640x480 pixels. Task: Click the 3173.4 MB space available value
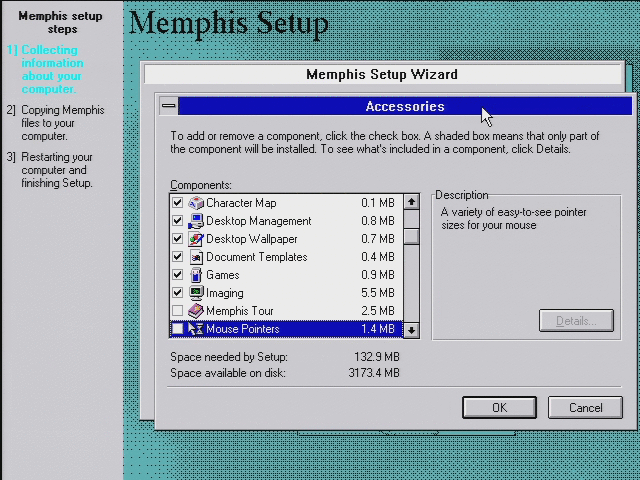tap(374, 373)
